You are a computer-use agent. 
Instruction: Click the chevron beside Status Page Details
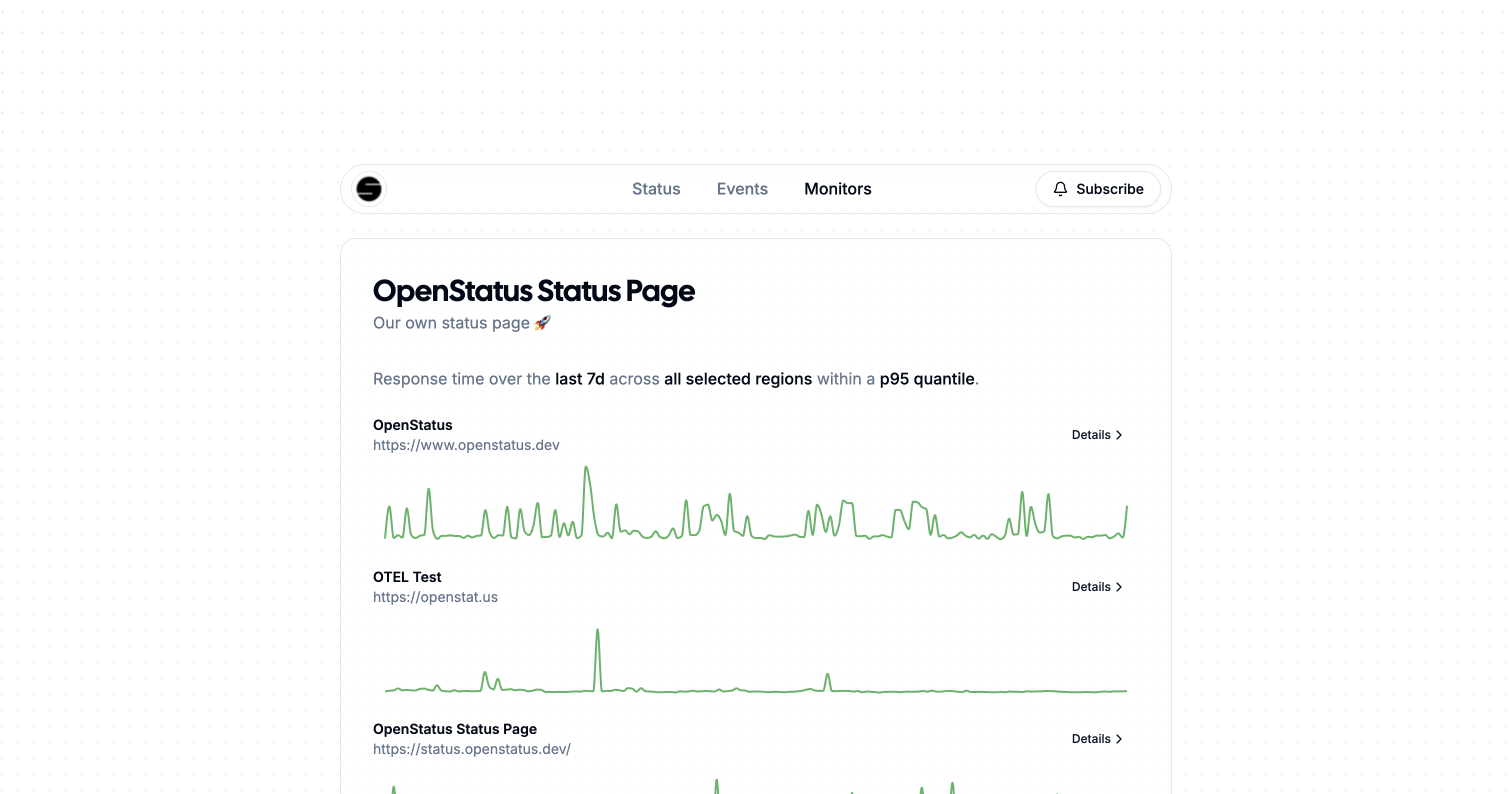pyautogui.click(x=1120, y=739)
